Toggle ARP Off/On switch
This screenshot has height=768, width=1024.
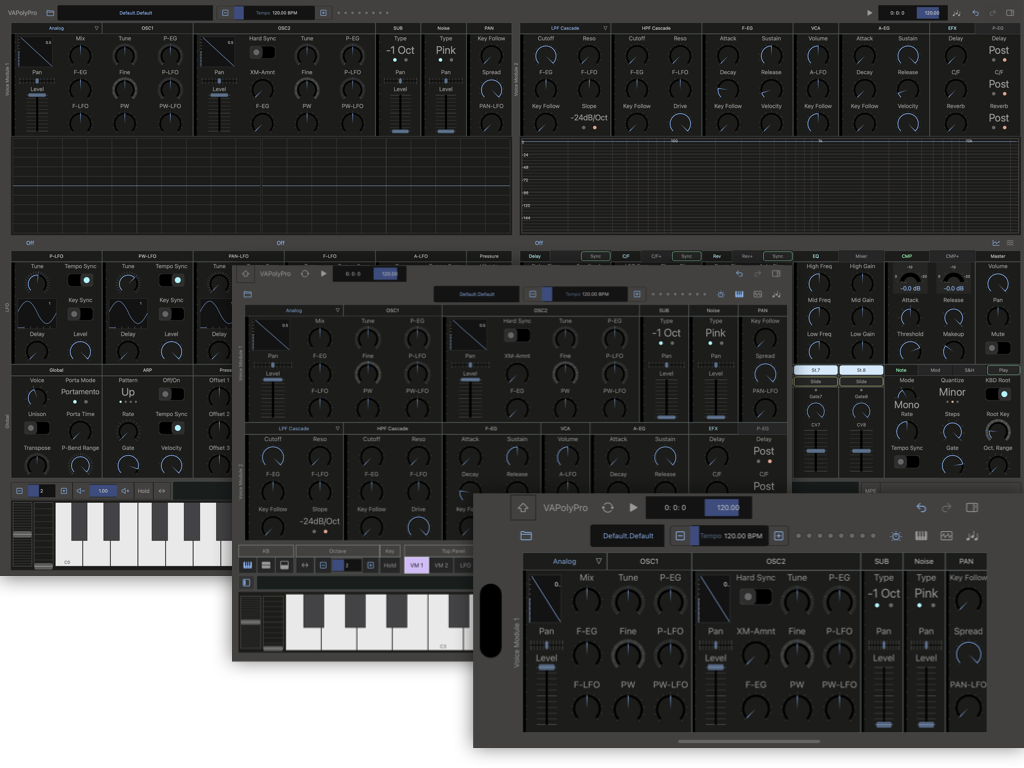coord(171,394)
